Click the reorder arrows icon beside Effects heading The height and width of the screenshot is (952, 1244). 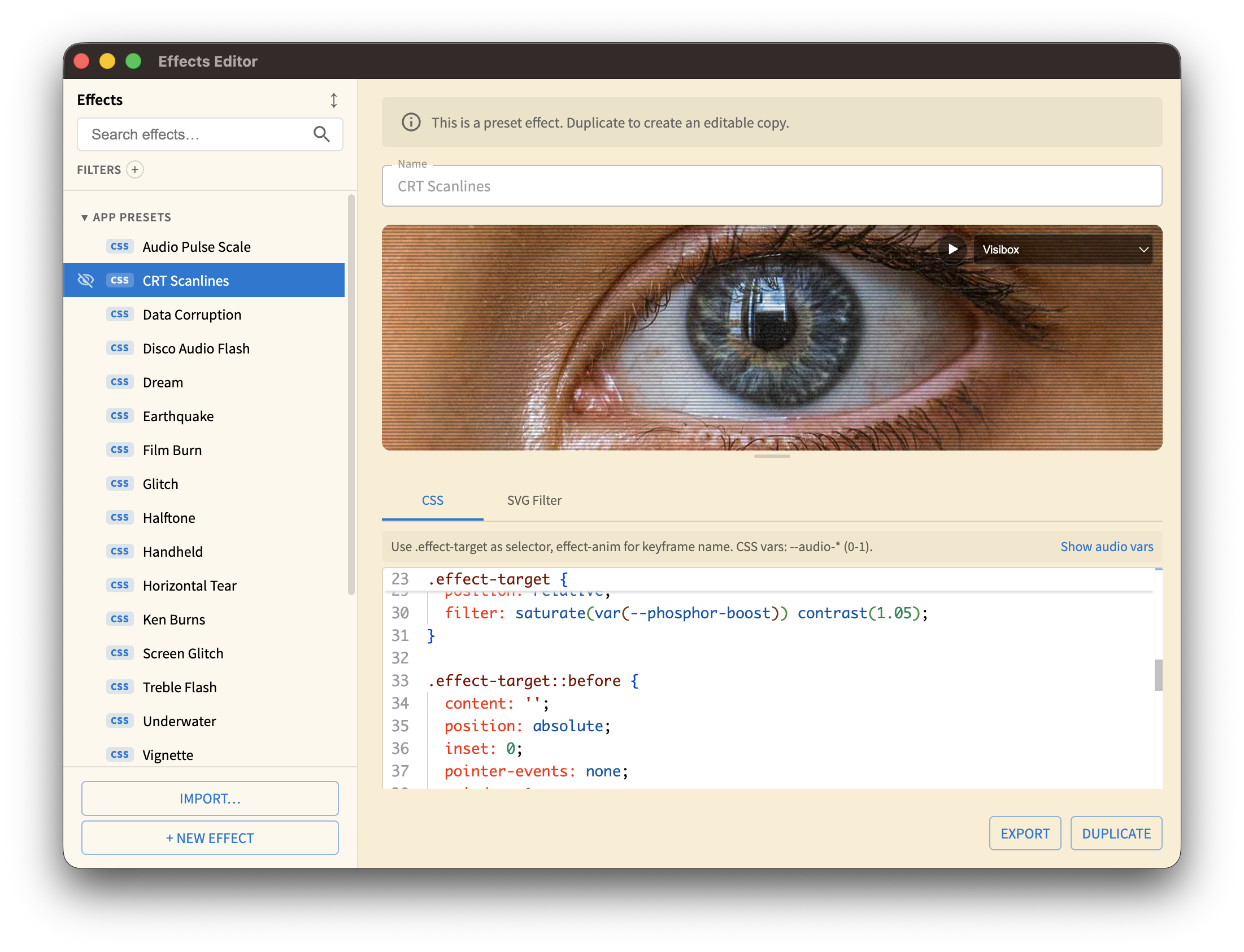[333, 100]
